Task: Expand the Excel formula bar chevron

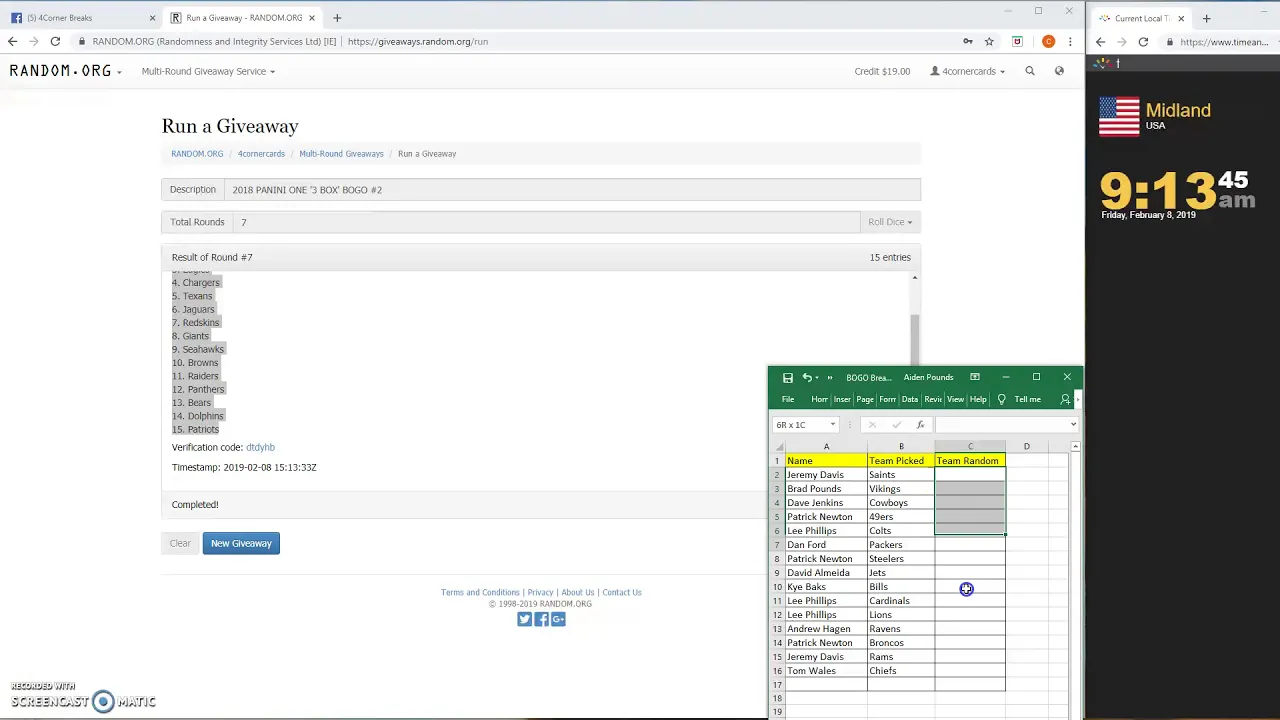Action: tap(1073, 424)
